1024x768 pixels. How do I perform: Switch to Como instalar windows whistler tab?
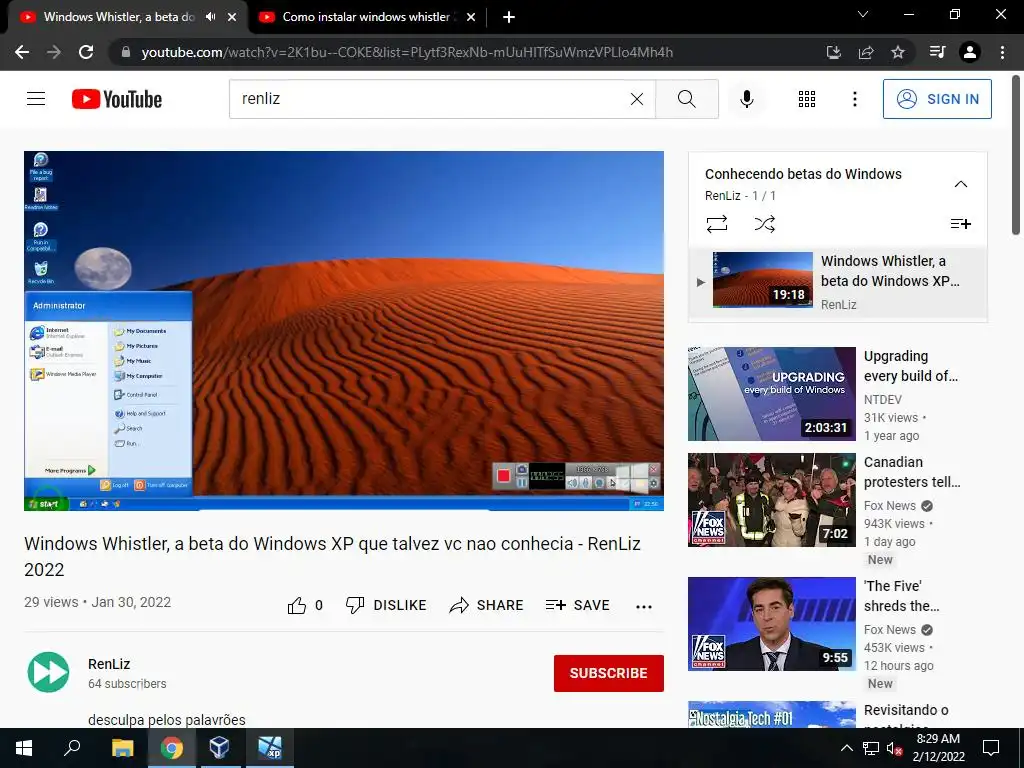366,17
